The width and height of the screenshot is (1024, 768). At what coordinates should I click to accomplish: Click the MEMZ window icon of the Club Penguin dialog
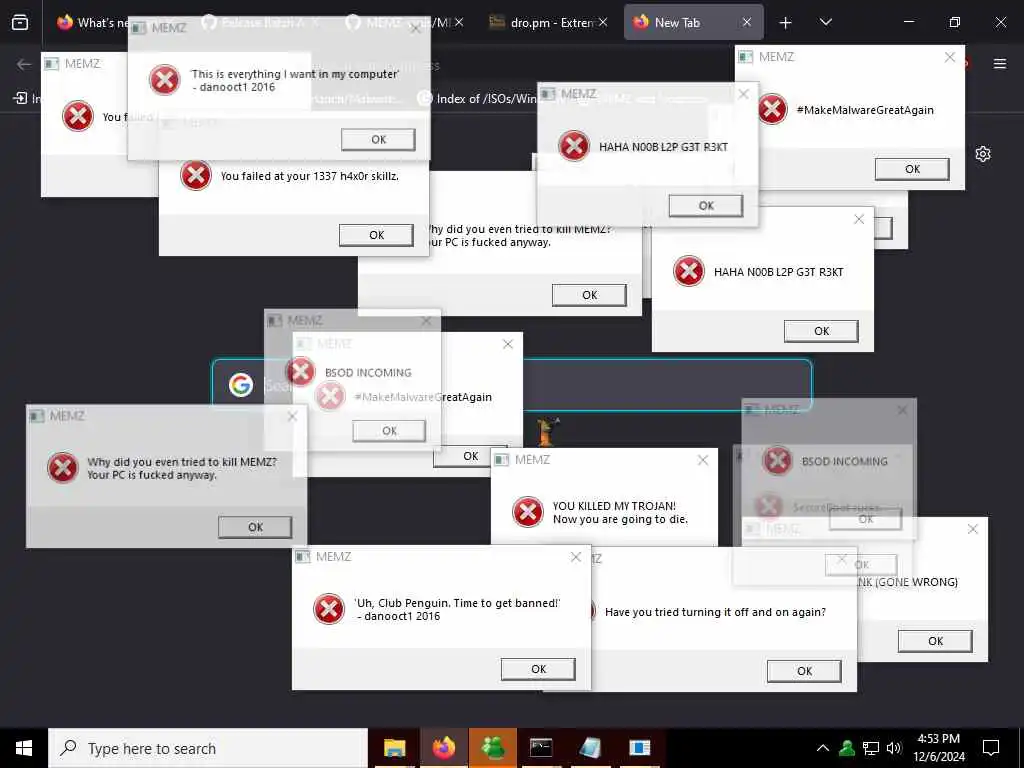coord(302,556)
